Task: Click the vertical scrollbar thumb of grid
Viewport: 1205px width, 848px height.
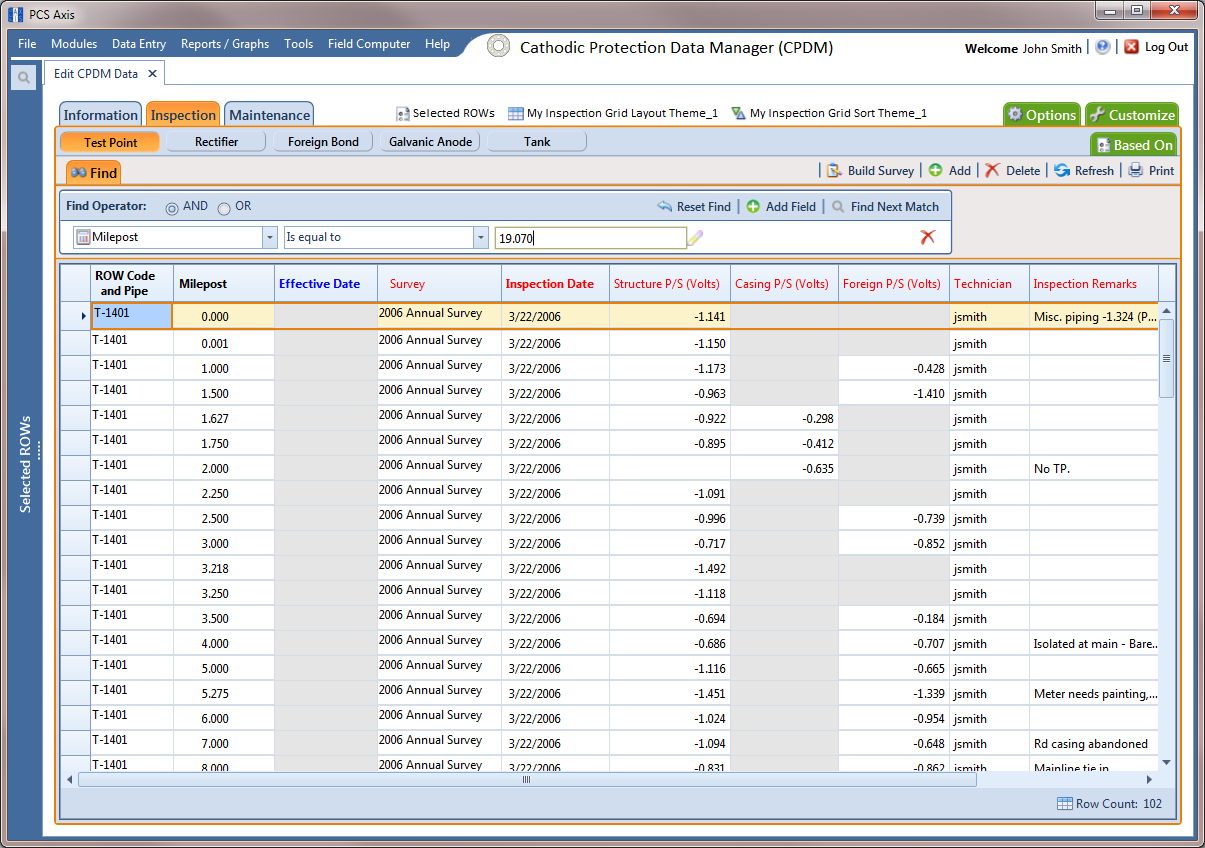Action: pos(1166,358)
